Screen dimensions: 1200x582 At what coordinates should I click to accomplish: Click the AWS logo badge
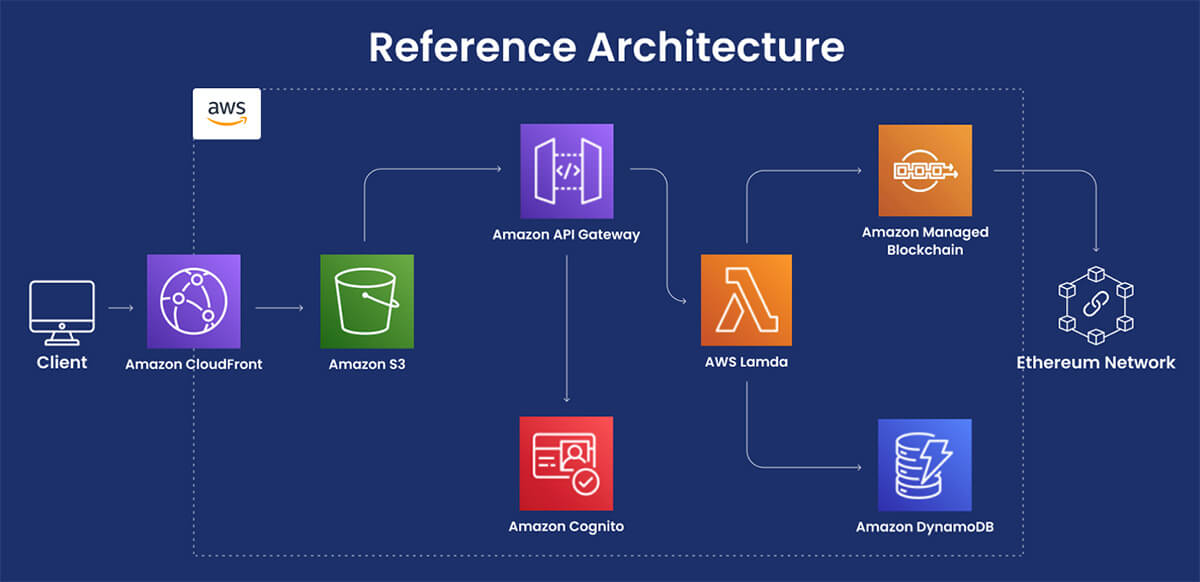pos(227,113)
